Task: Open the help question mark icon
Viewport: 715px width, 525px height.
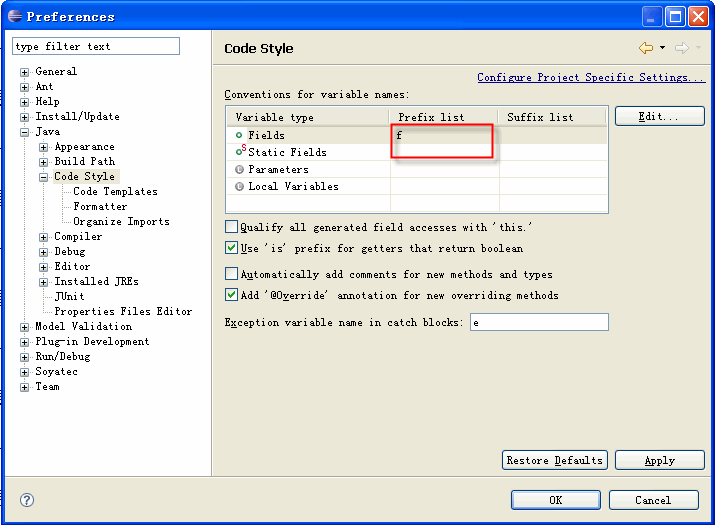Action: [27, 500]
